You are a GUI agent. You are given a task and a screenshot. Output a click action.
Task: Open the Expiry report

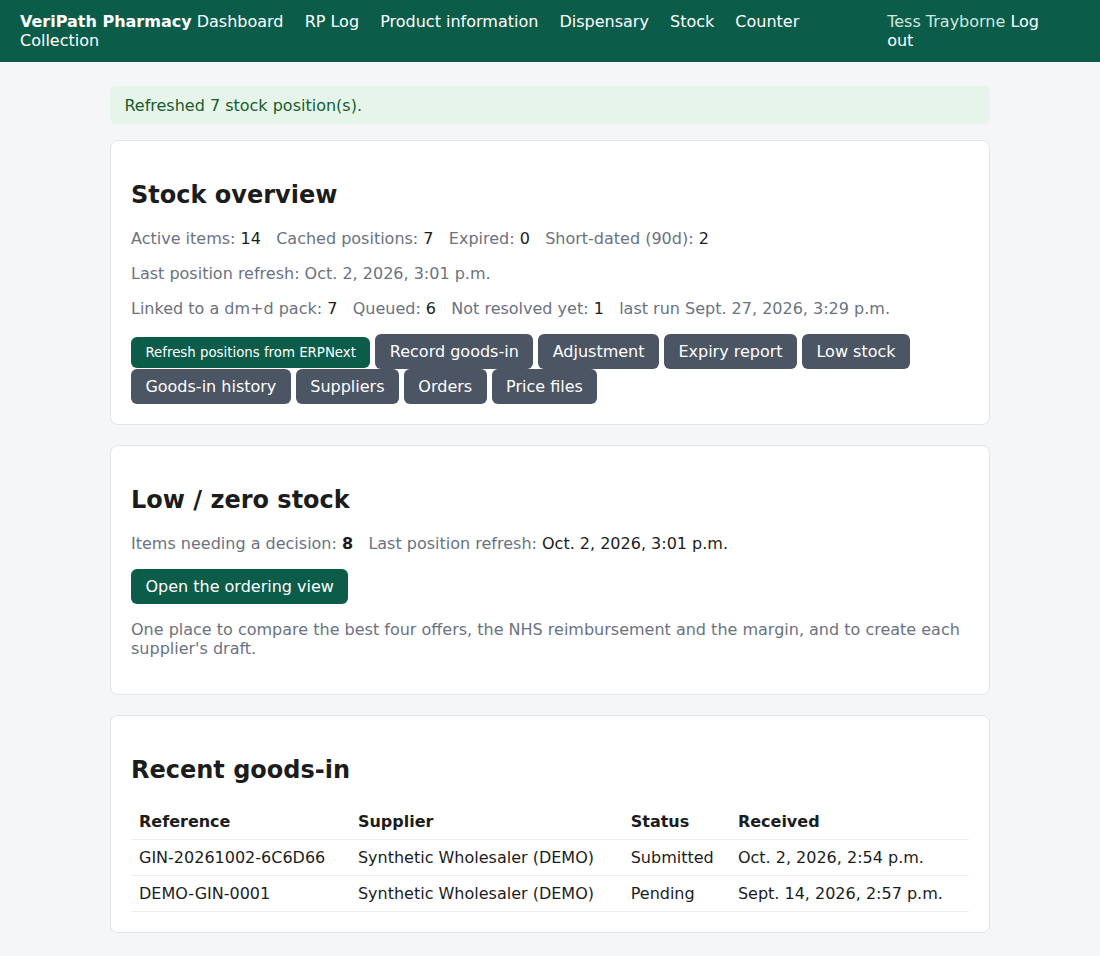(x=730, y=351)
